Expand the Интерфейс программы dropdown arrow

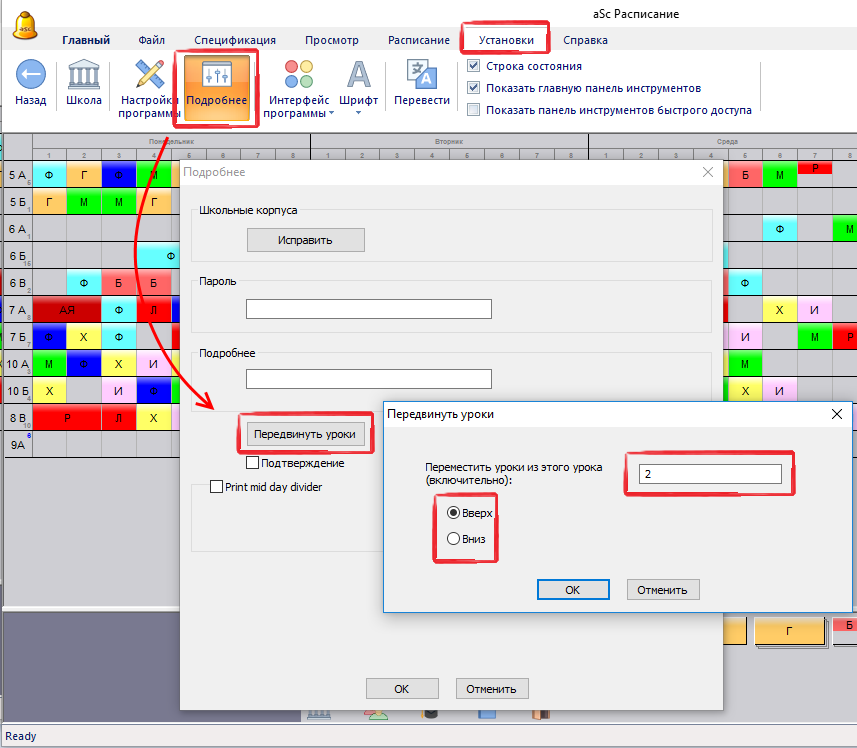coord(331,113)
